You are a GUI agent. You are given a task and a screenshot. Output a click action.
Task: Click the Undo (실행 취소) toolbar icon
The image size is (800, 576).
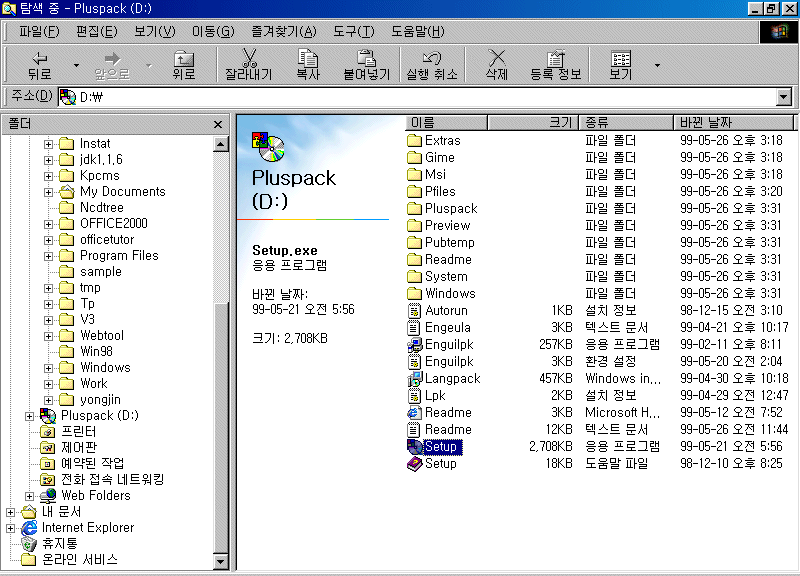pos(432,58)
